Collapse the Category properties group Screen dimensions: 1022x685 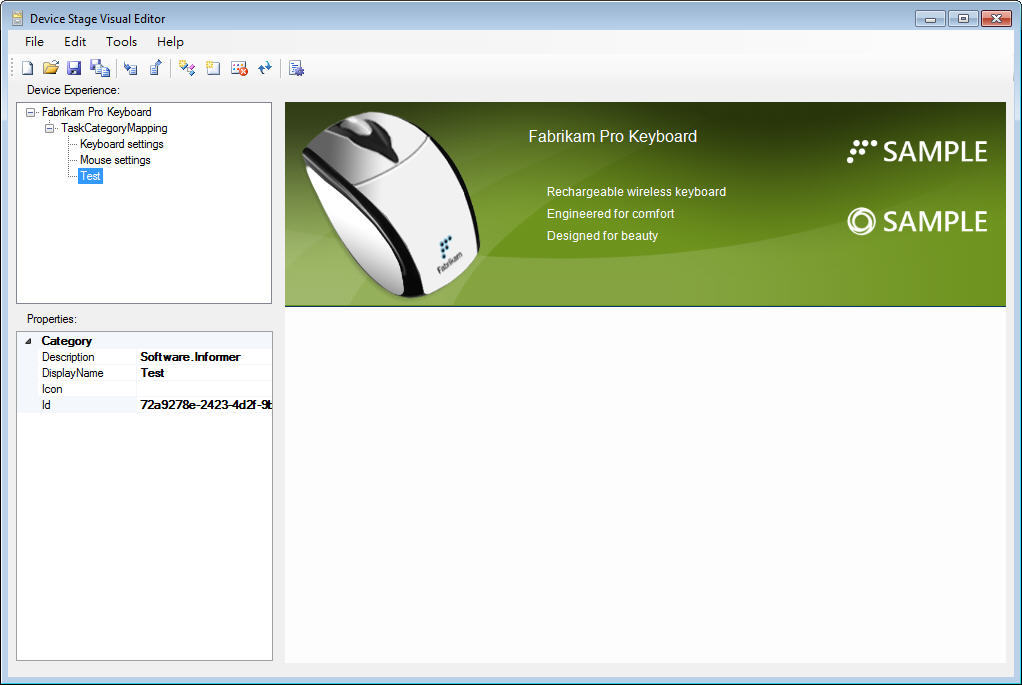click(x=28, y=341)
